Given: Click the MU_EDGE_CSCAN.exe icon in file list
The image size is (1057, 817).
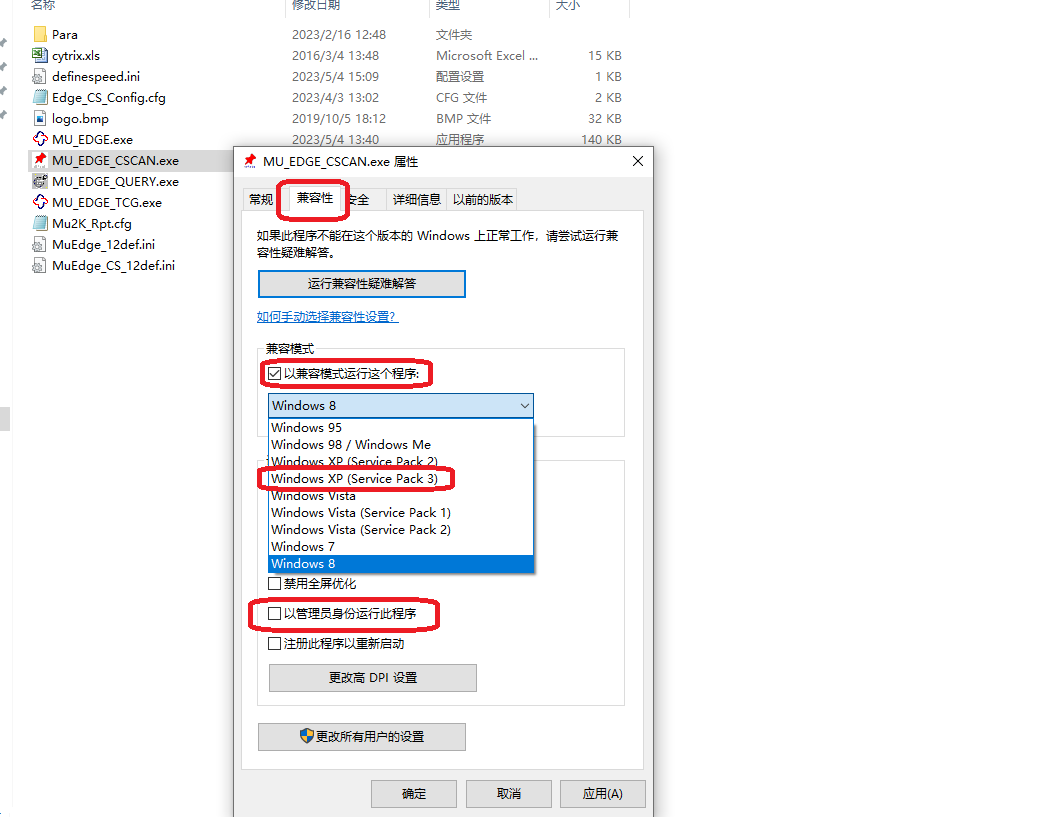Looking at the screenshot, I should [40, 160].
